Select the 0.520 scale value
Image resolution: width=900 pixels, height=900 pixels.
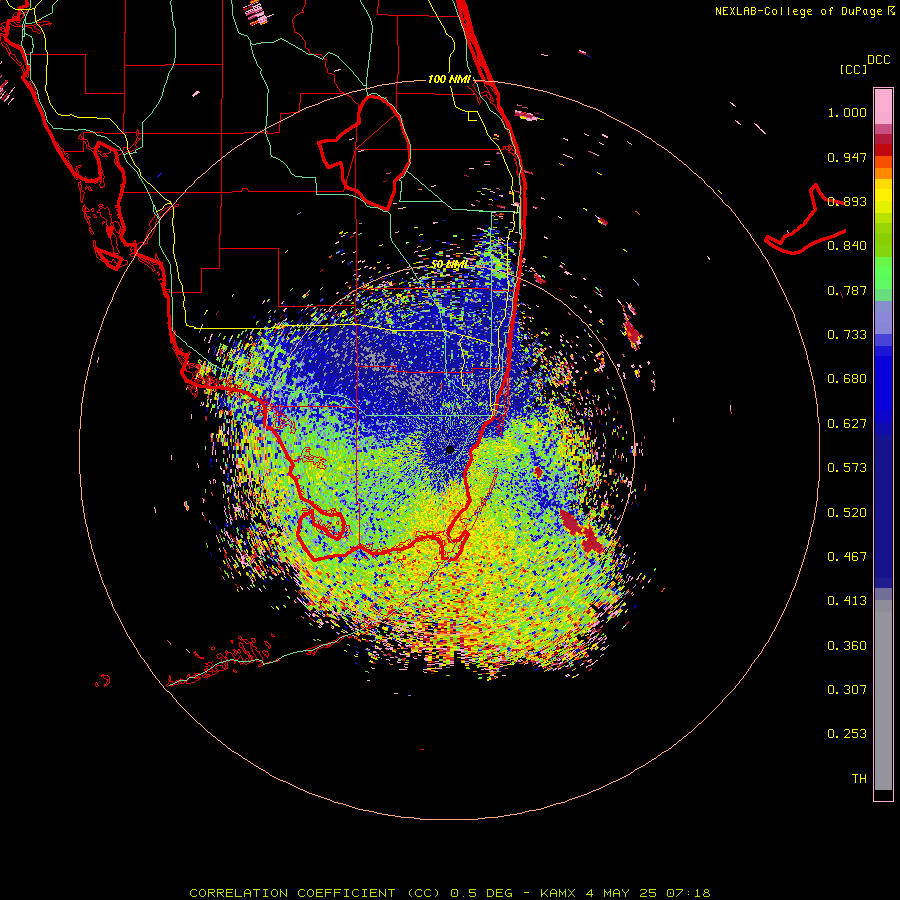847,513
